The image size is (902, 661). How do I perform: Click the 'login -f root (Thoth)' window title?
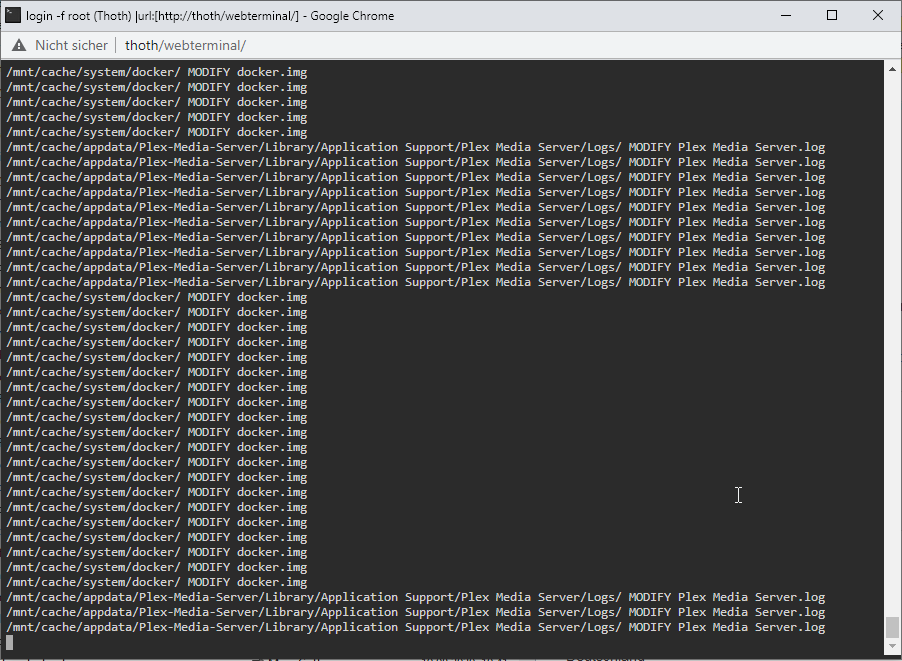[210, 16]
